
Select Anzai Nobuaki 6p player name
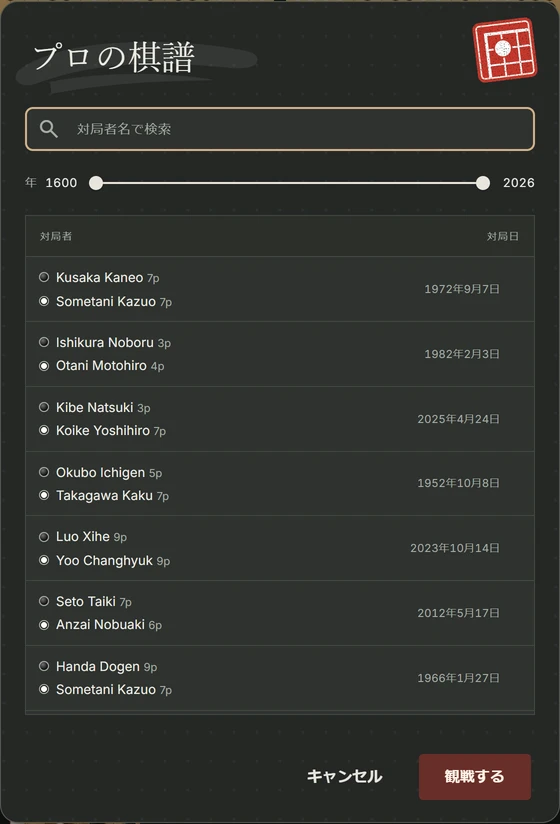[x=109, y=625]
